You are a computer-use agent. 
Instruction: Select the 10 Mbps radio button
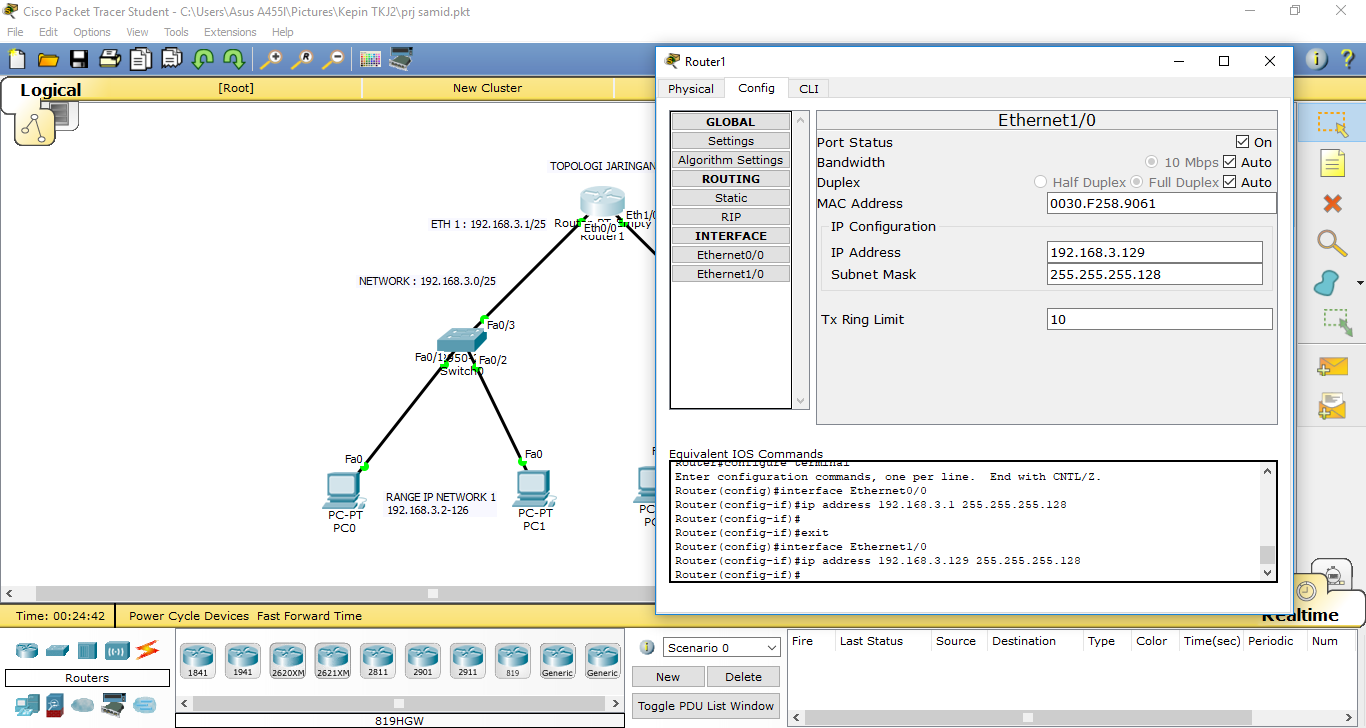[x=1151, y=162]
